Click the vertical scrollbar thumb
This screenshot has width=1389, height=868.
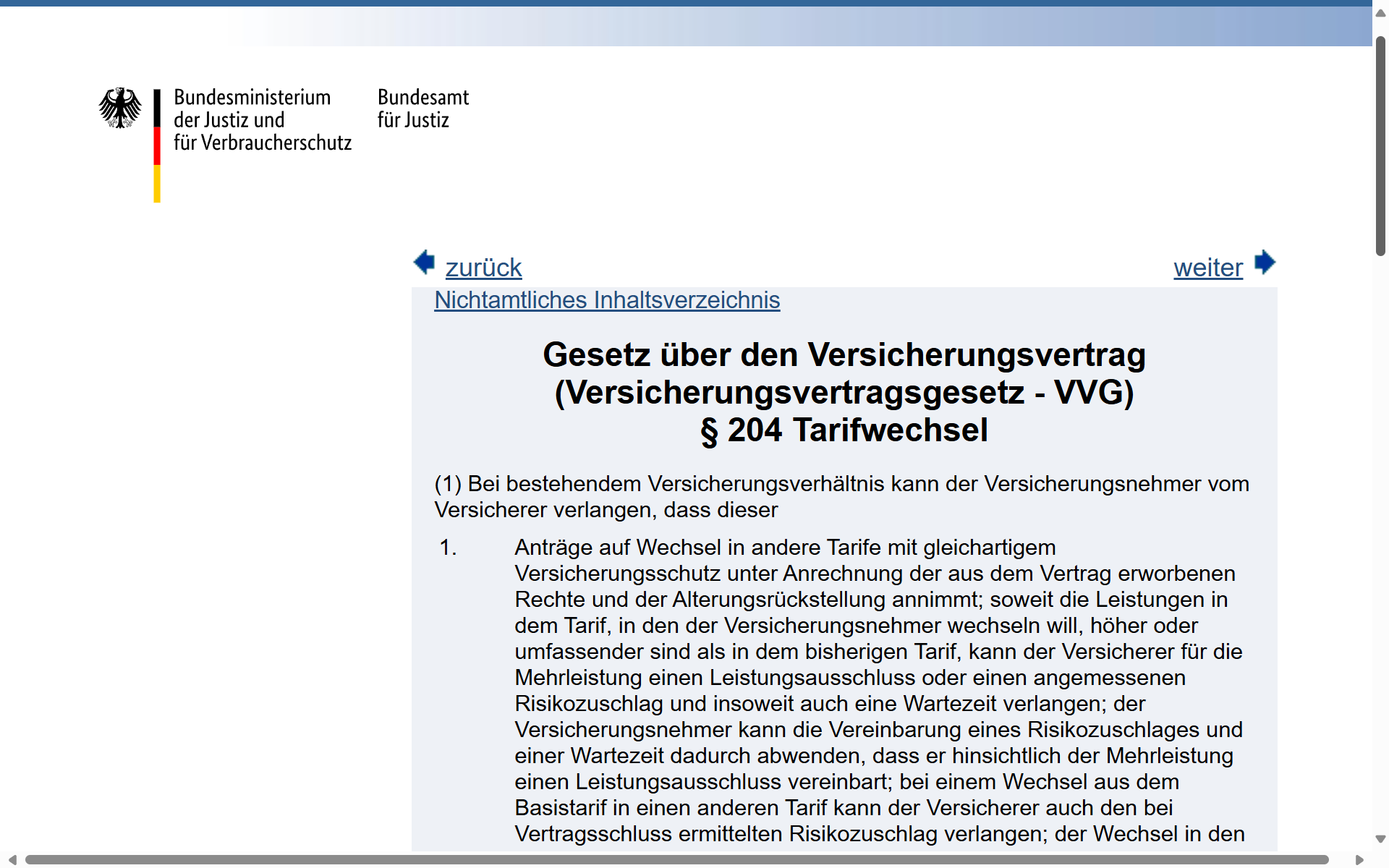point(1380,145)
